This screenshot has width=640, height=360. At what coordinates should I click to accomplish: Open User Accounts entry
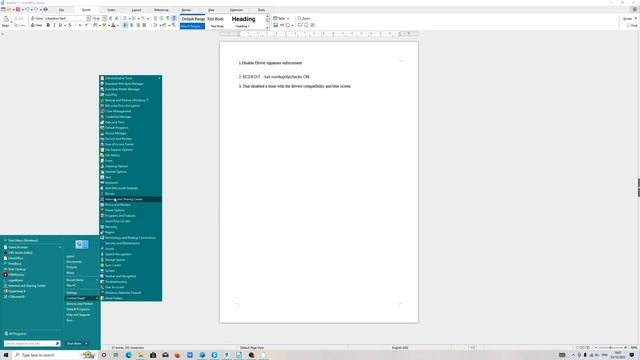(131, 287)
